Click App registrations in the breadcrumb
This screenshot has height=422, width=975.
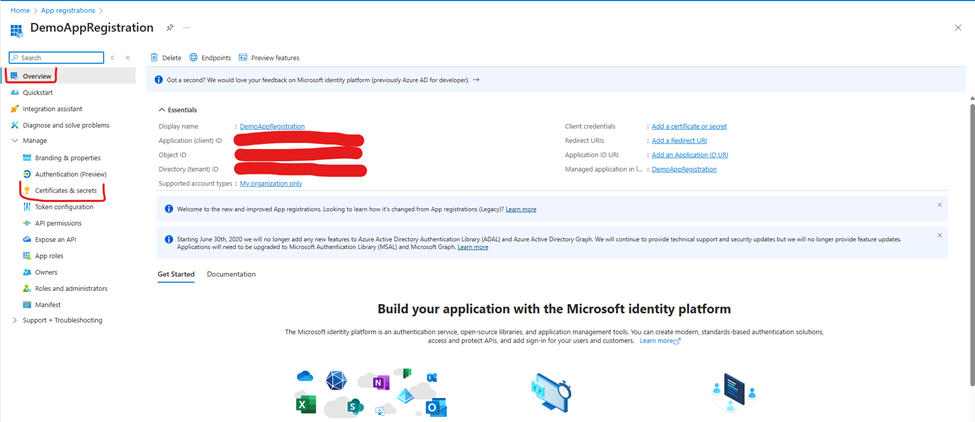66,10
